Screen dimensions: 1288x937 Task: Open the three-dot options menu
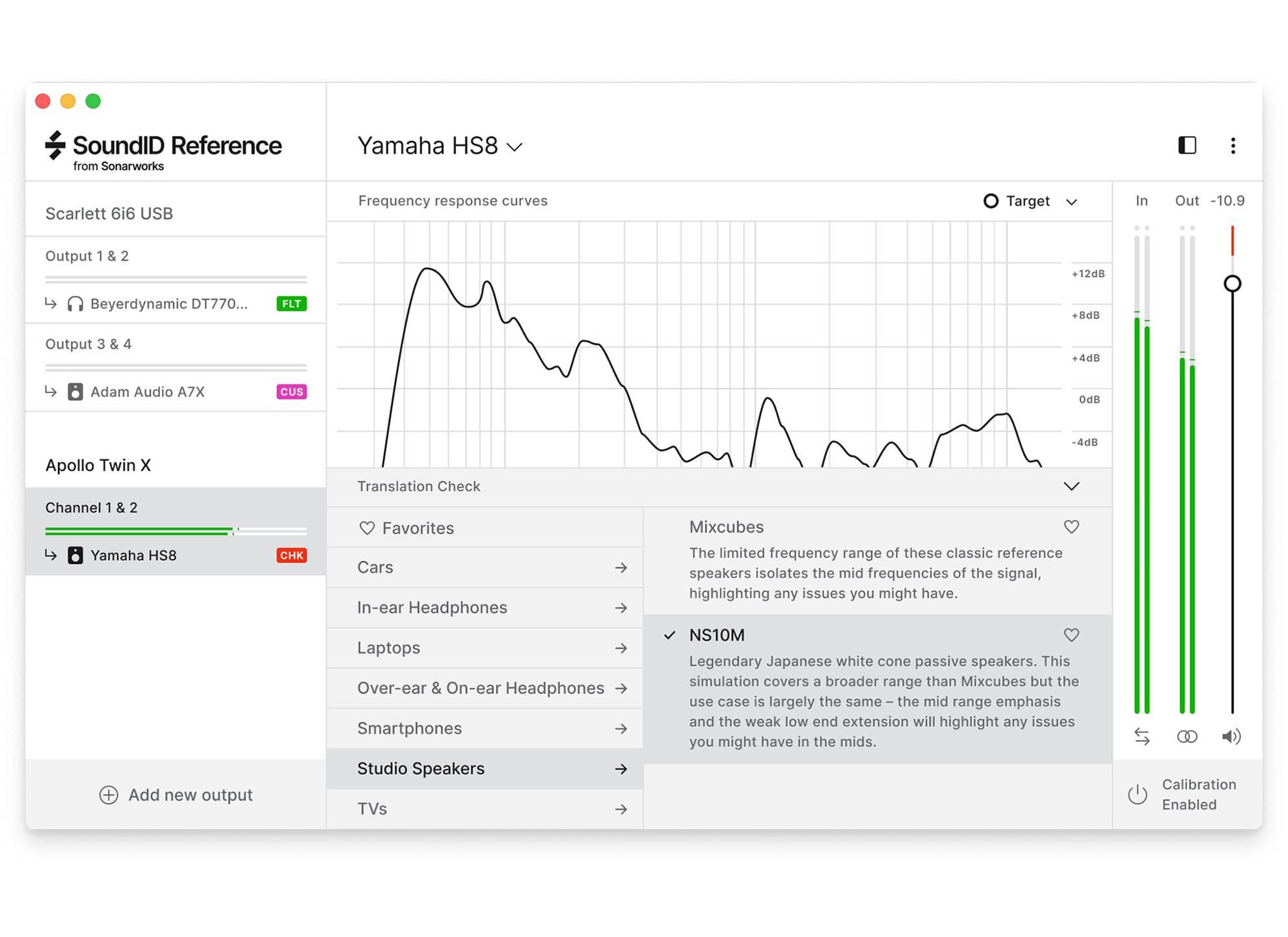(x=1233, y=145)
